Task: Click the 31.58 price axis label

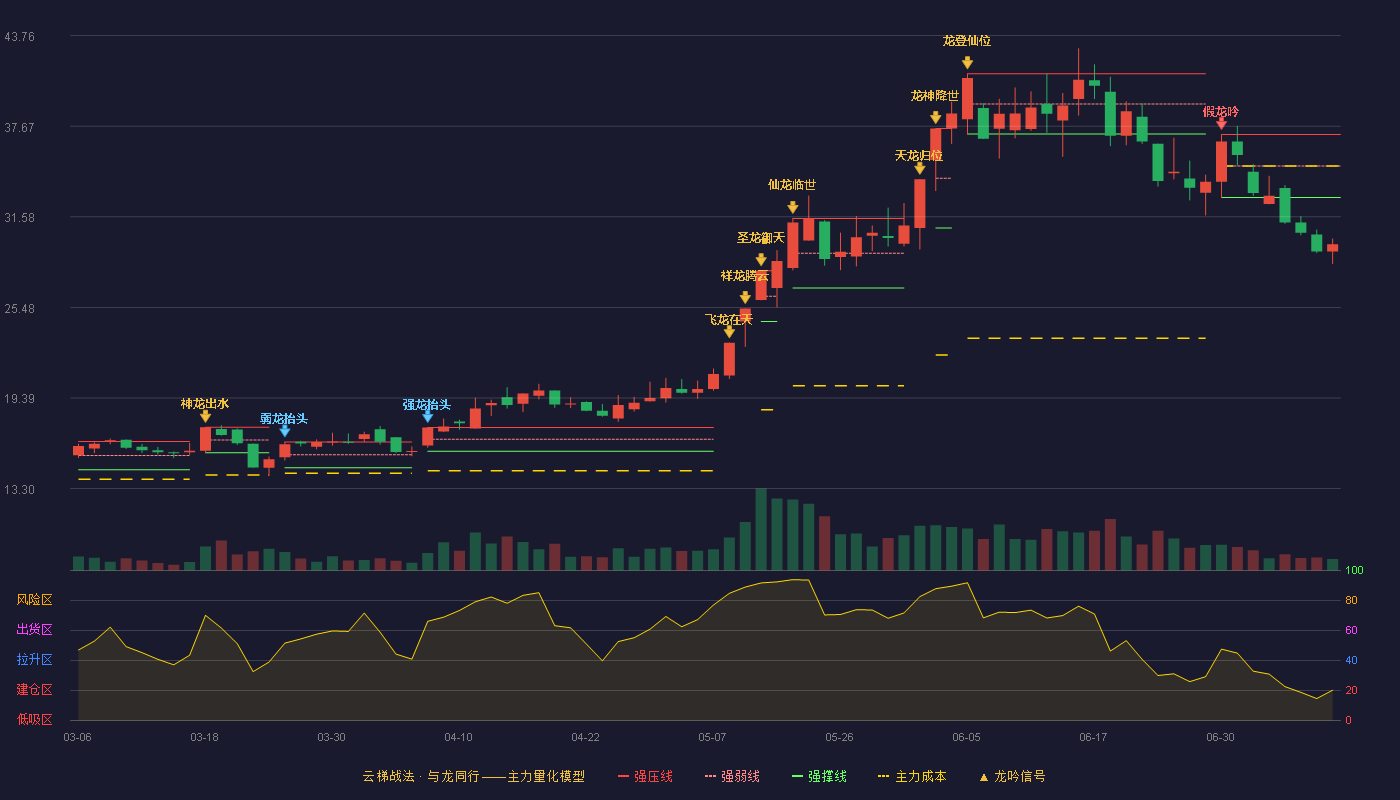Action: (x=20, y=218)
